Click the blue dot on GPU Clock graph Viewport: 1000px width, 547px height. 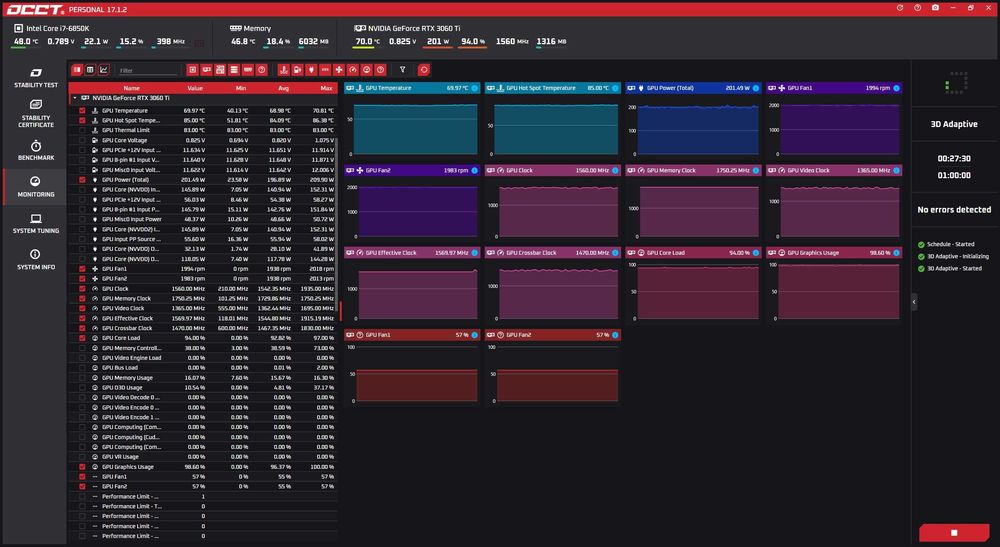click(615, 170)
